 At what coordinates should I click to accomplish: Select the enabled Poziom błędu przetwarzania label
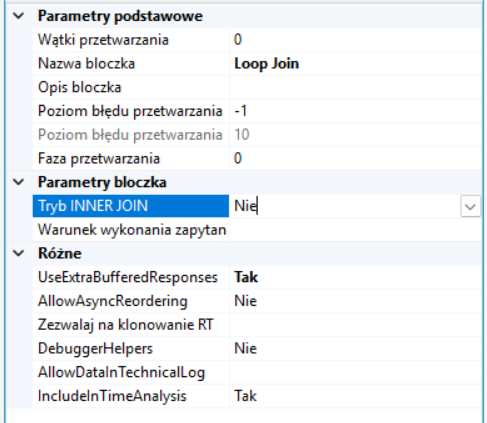click(130, 111)
